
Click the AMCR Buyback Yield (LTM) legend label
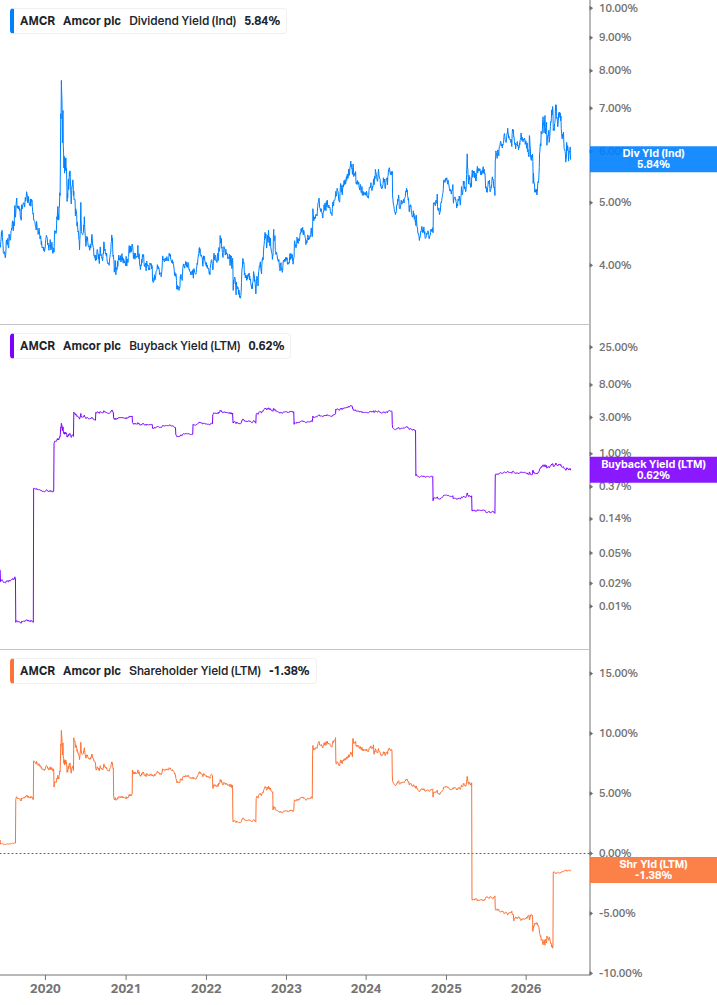(x=150, y=346)
